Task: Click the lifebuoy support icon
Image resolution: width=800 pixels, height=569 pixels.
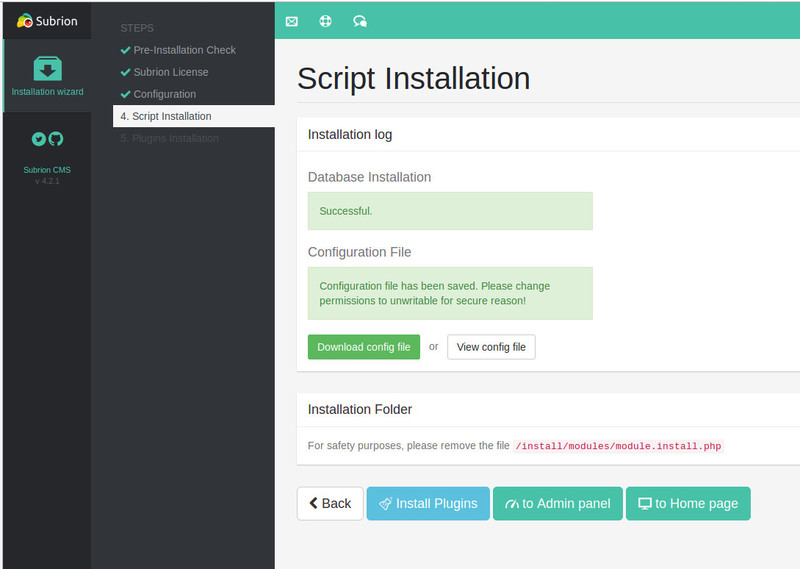Action: pos(325,21)
